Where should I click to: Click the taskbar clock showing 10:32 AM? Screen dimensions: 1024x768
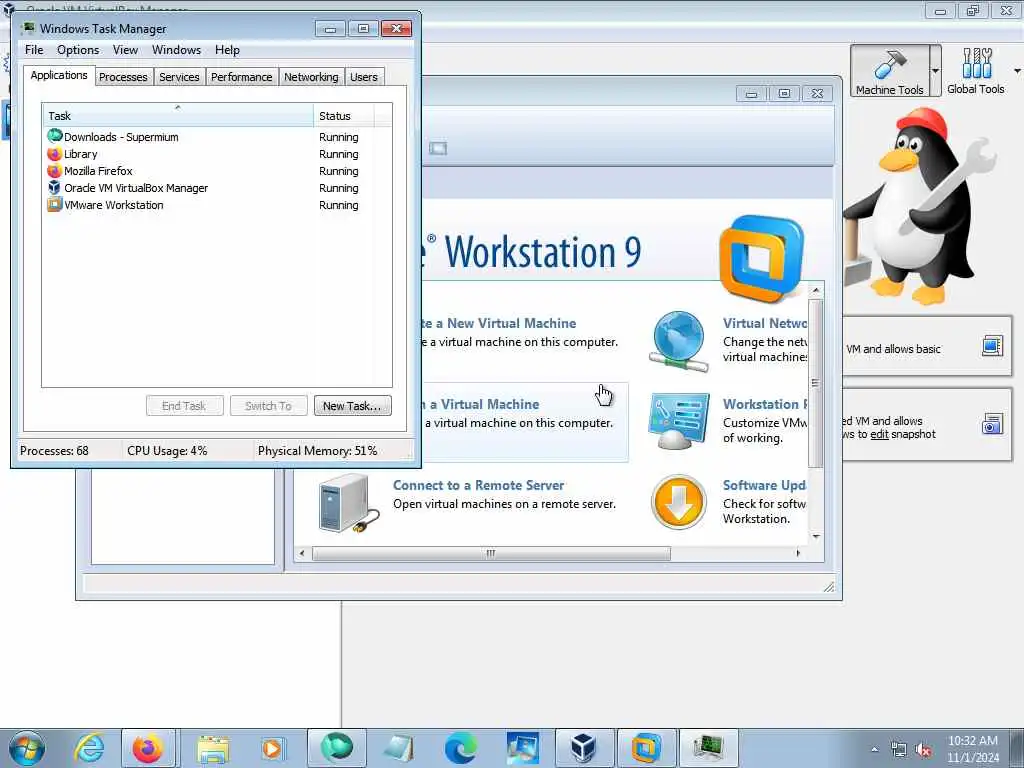972,749
